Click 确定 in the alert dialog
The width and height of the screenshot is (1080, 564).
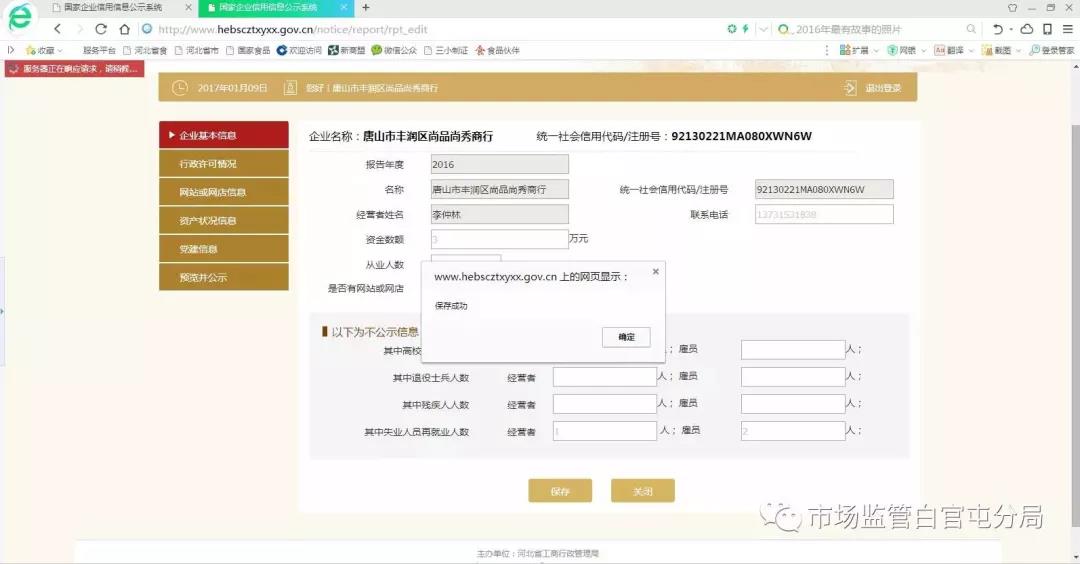(626, 338)
